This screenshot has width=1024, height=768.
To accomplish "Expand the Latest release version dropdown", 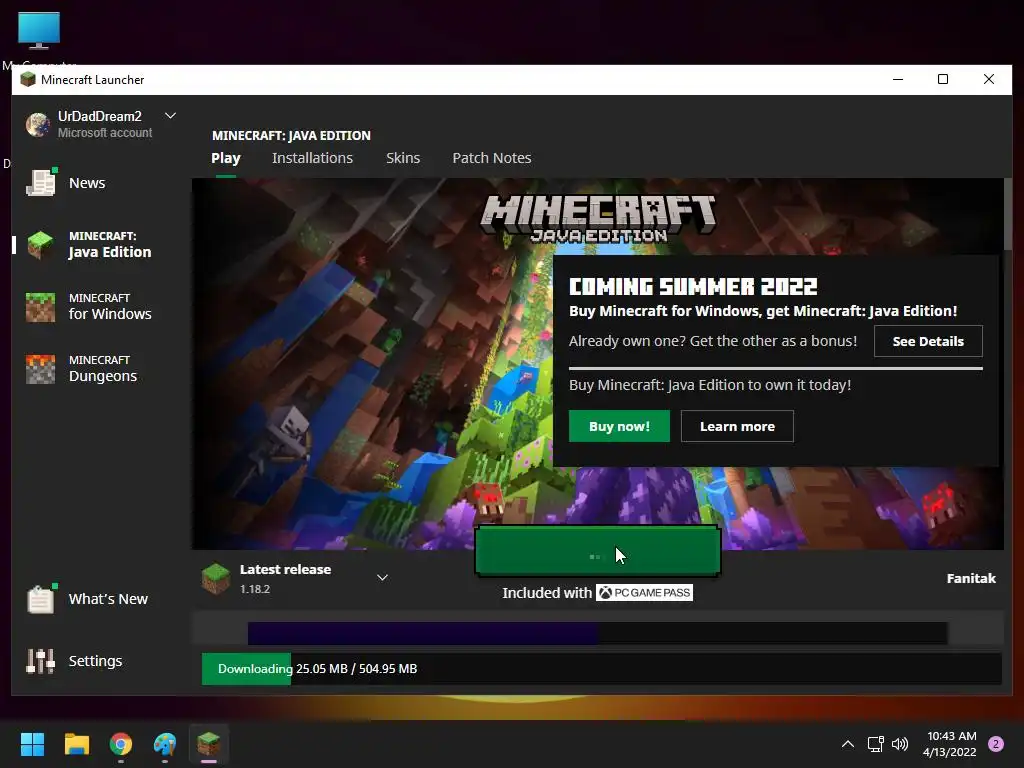I will click(383, 577).
